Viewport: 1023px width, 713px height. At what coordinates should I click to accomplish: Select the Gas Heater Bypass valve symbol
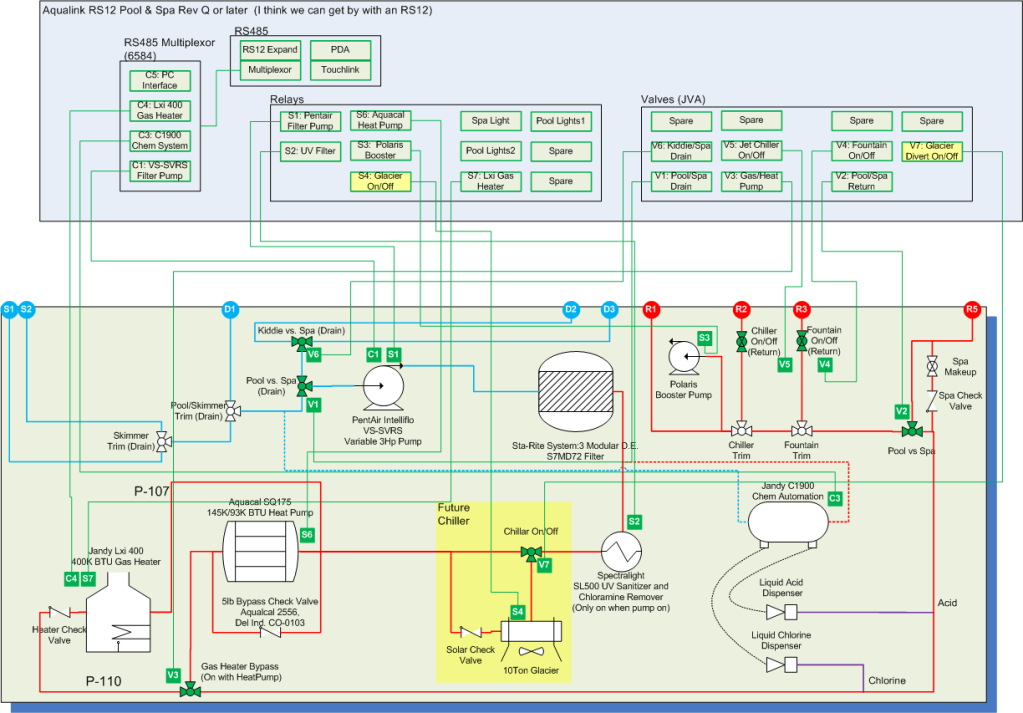click(x=190, y=690)
